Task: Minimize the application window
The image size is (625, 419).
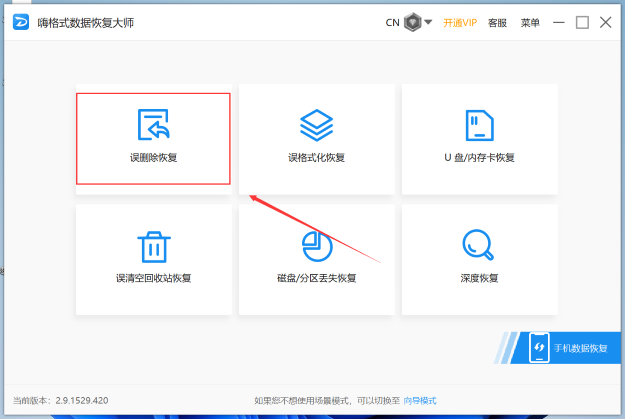Action: pos(559,22)
